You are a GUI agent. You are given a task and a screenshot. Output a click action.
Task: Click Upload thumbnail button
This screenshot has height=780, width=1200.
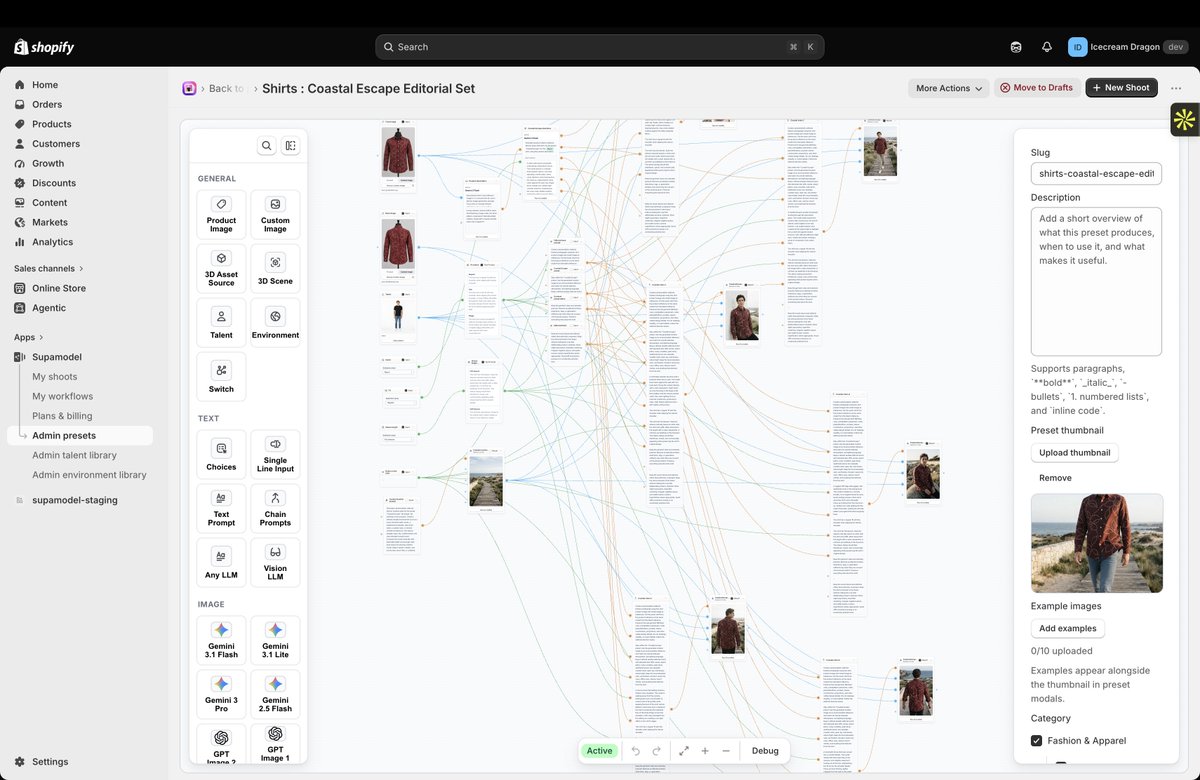(1075, 453)
